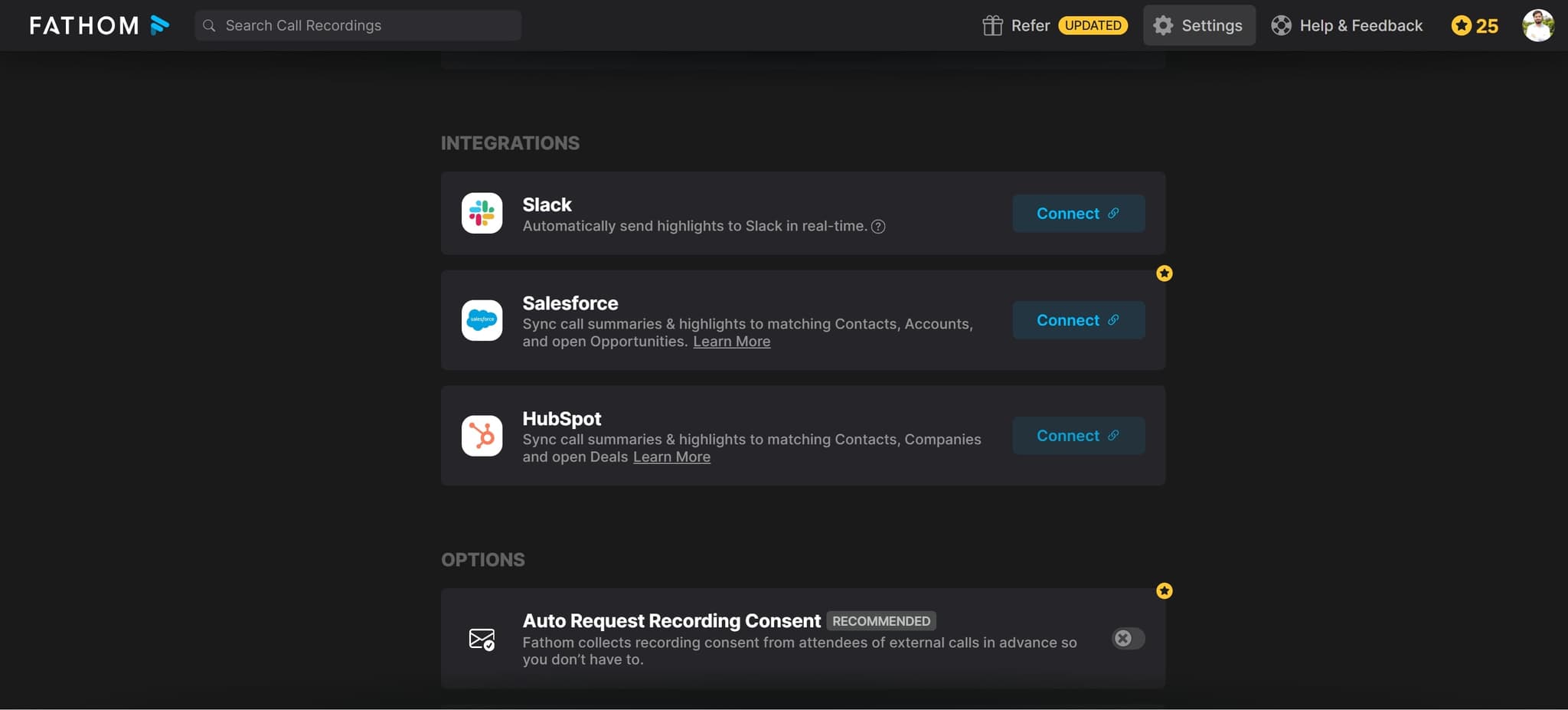Open the Settings page
The image size is (1568, 710).
[x=1199, y=25]
